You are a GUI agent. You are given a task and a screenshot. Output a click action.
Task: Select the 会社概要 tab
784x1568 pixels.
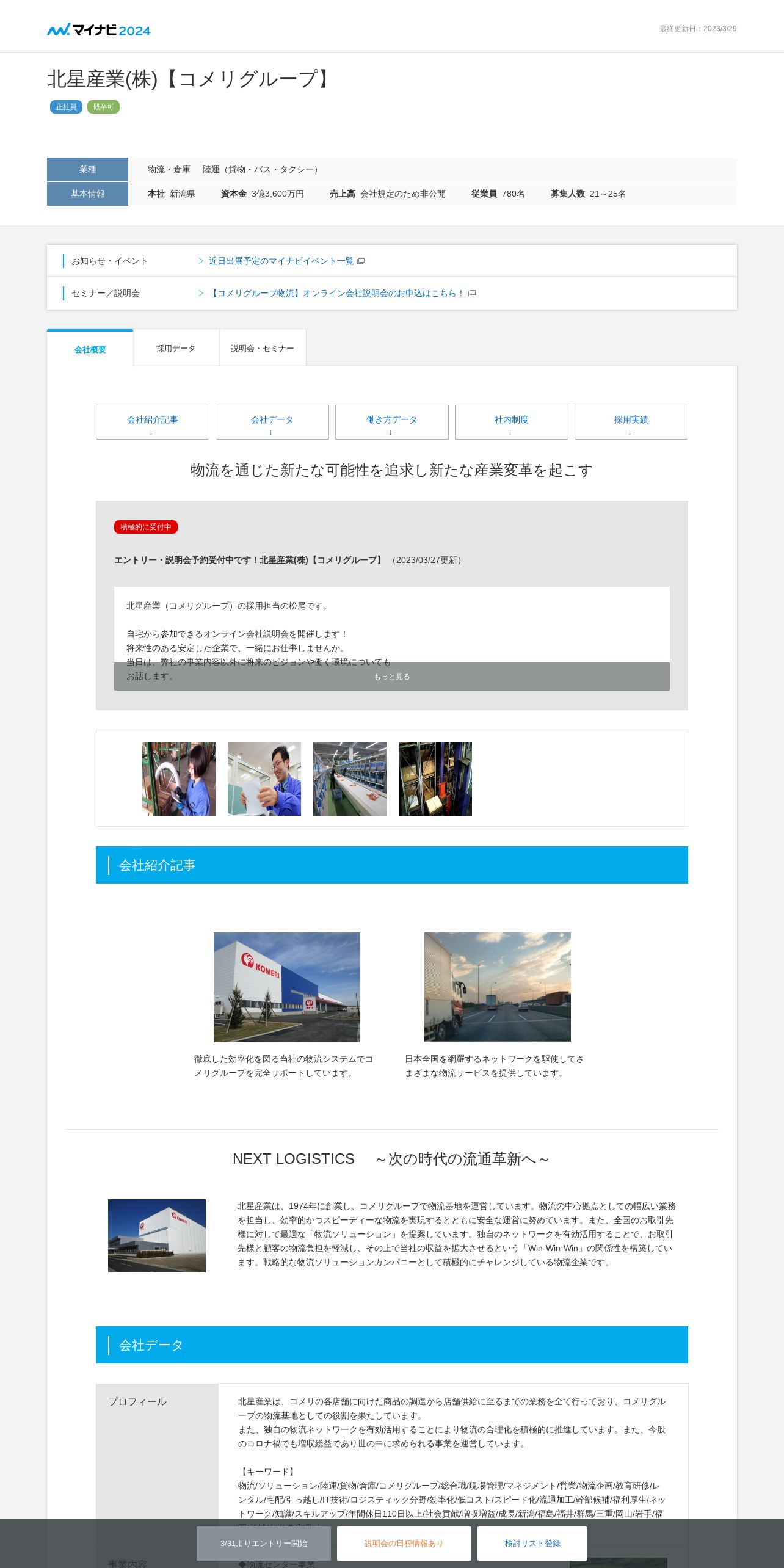[x=90, y=349]
